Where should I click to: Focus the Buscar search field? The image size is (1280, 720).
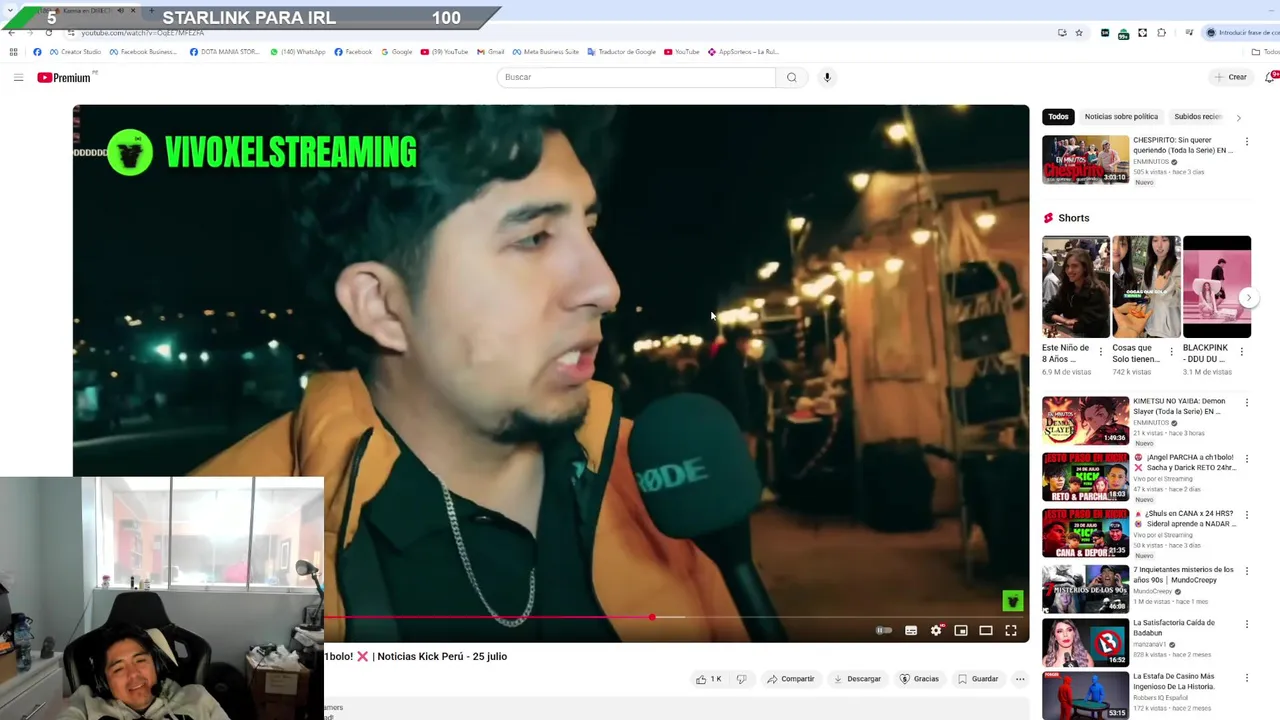click(636, 77)
